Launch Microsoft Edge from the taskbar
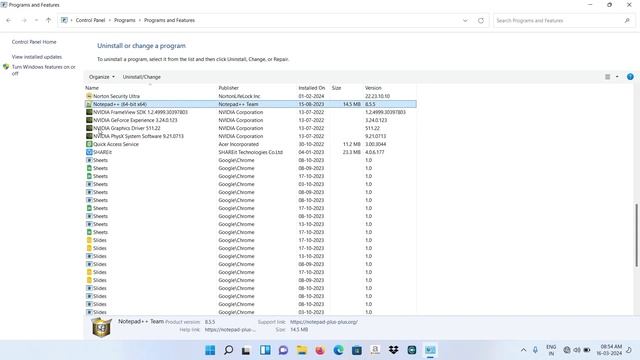640x360 pixels. [x=338, y=350]
